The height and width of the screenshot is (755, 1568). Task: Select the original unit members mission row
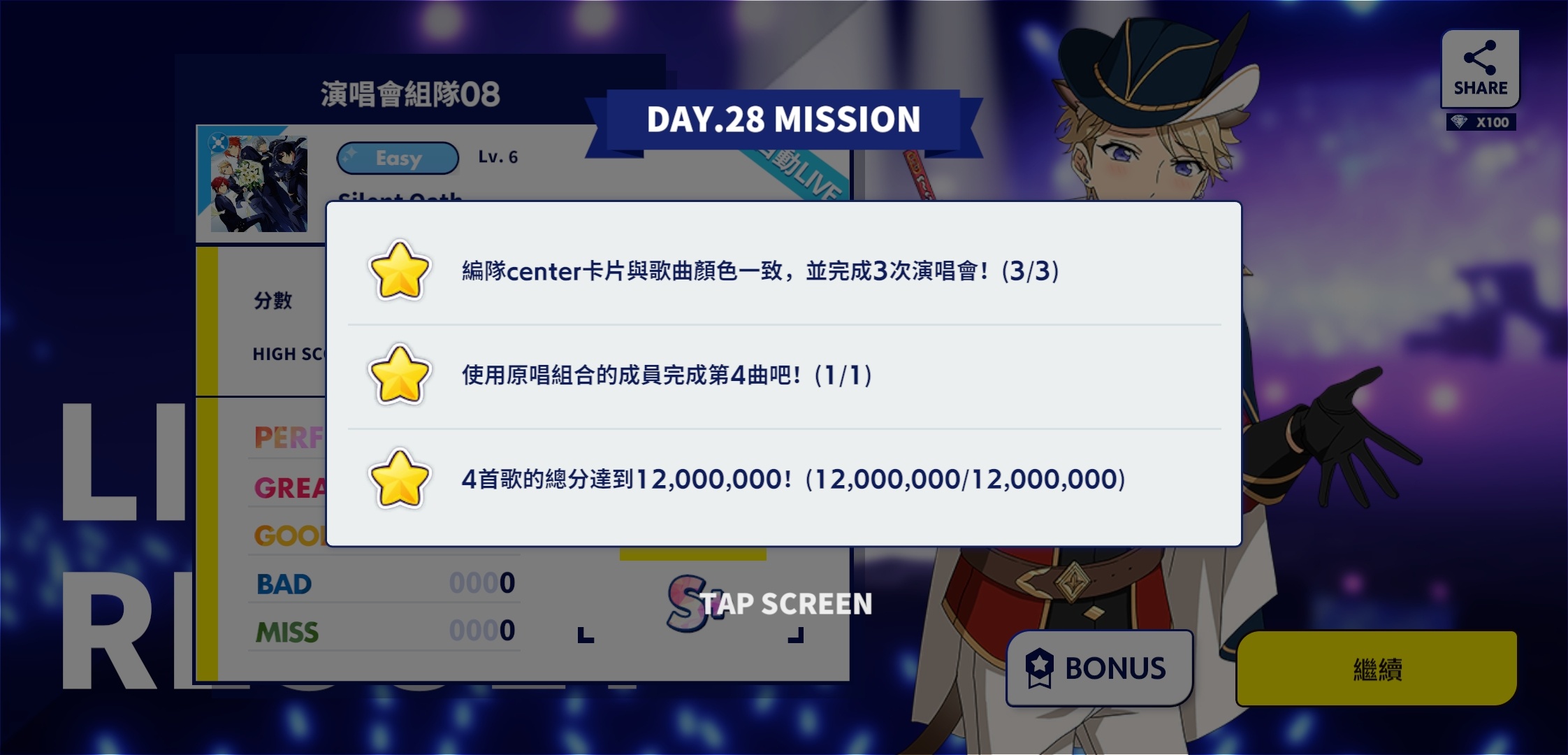click(784, 376)
